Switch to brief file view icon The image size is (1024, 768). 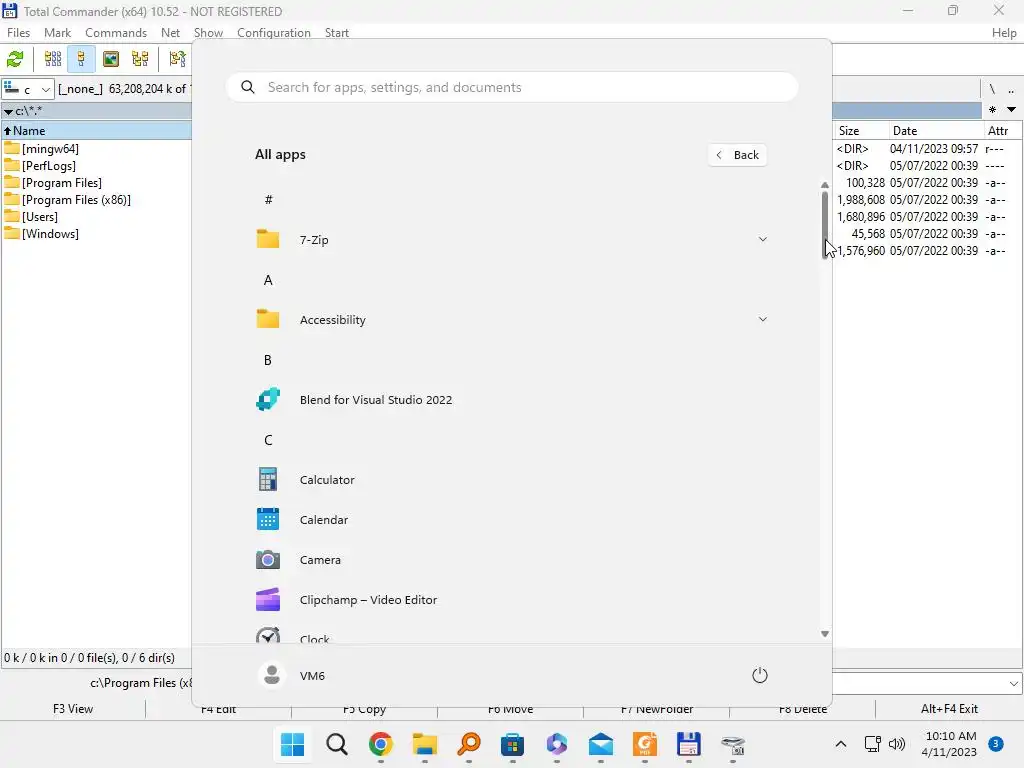(53, 59)
